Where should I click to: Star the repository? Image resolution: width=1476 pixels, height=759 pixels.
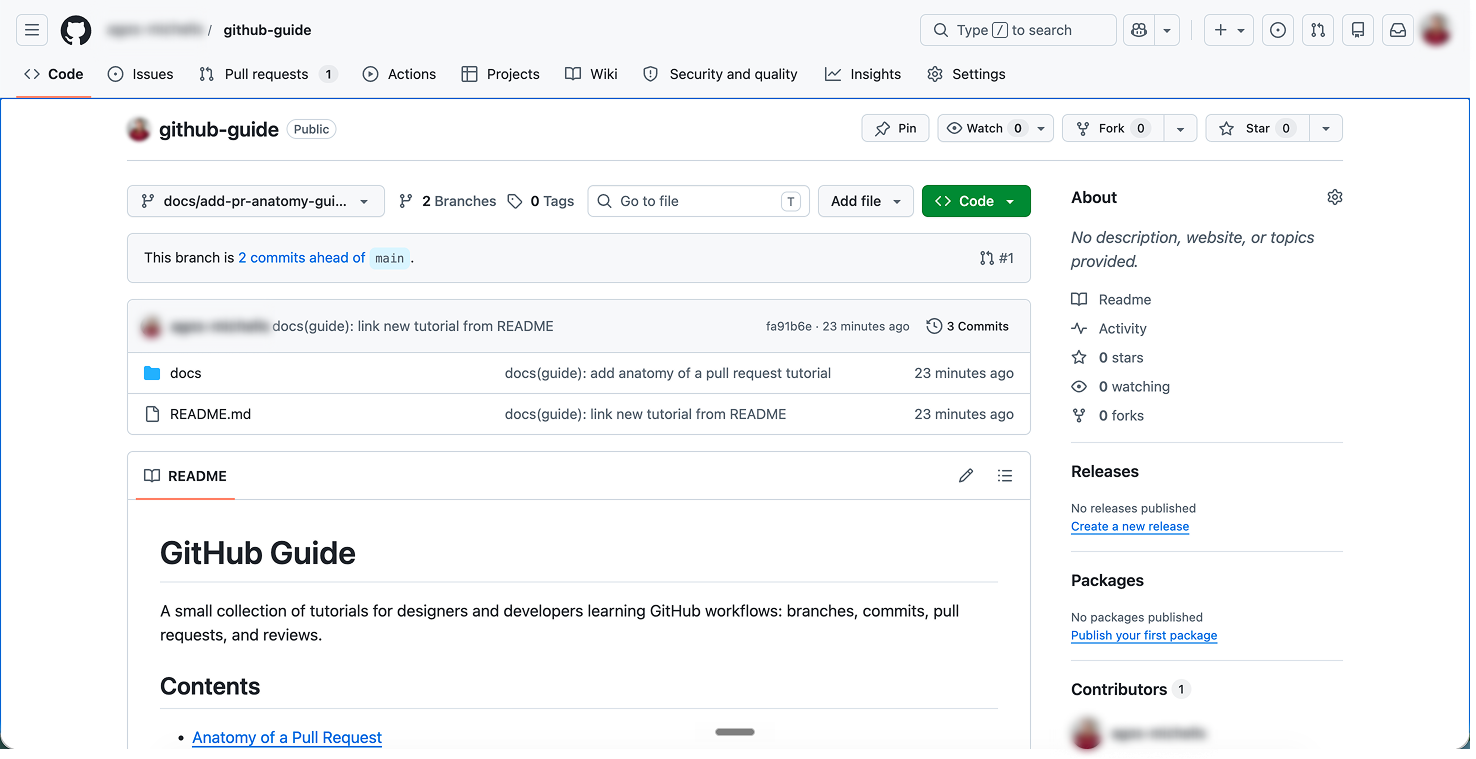(x=1257, y=128)
